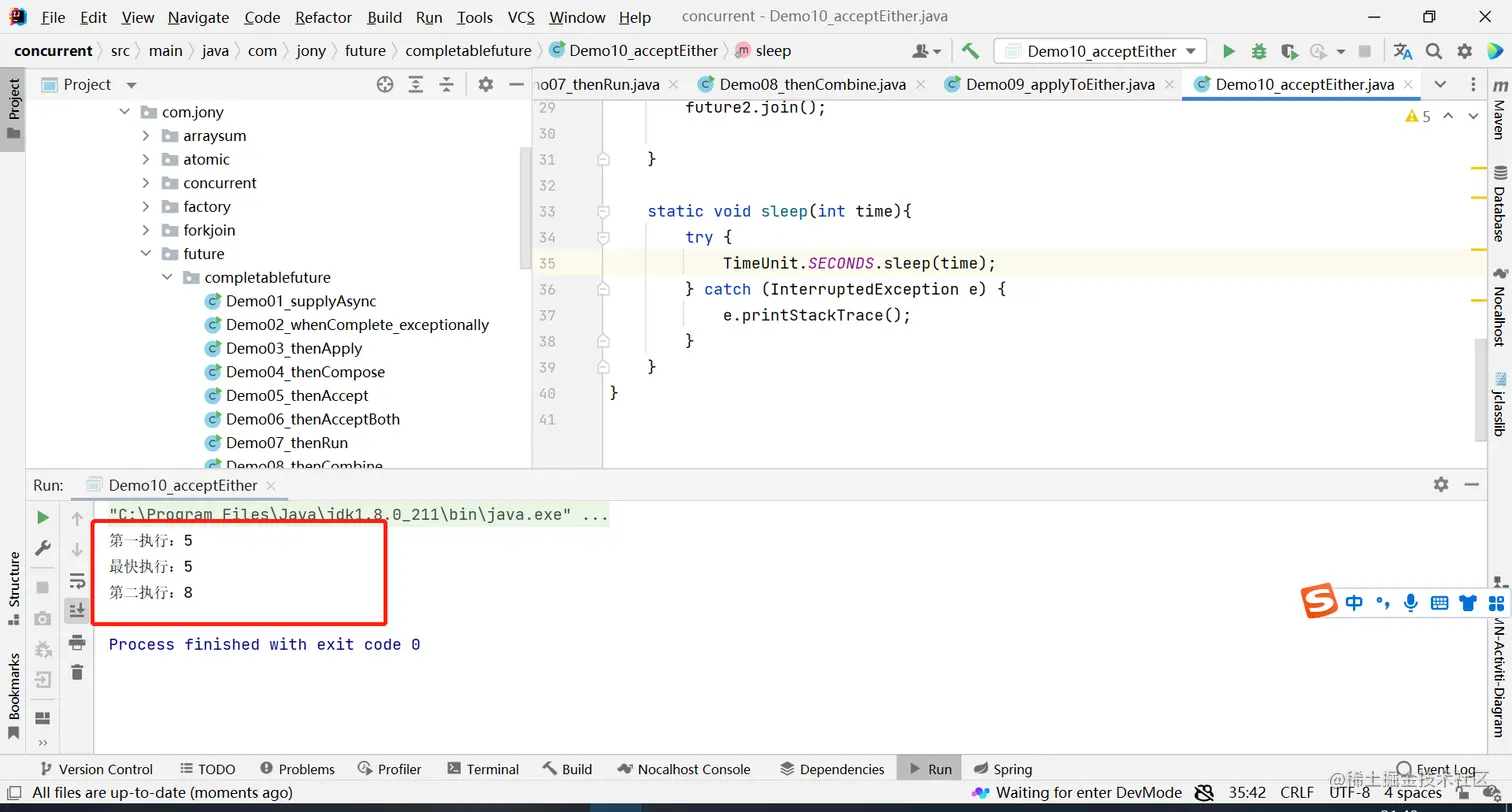
Task: Click the Project panel vertical scrollbar
Action: coord(525,208)
